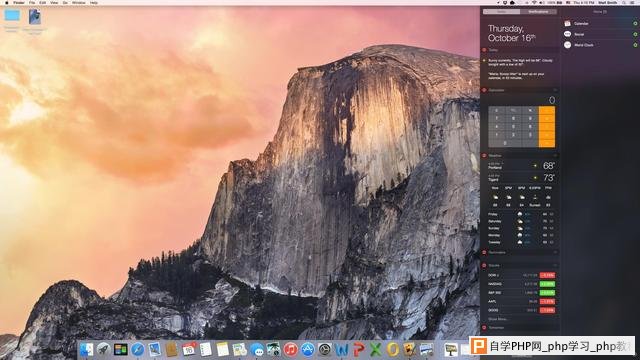This screenshot has width=640, height=360.
Task: Select Tigard weather row
Action: [x=521, y=178]
